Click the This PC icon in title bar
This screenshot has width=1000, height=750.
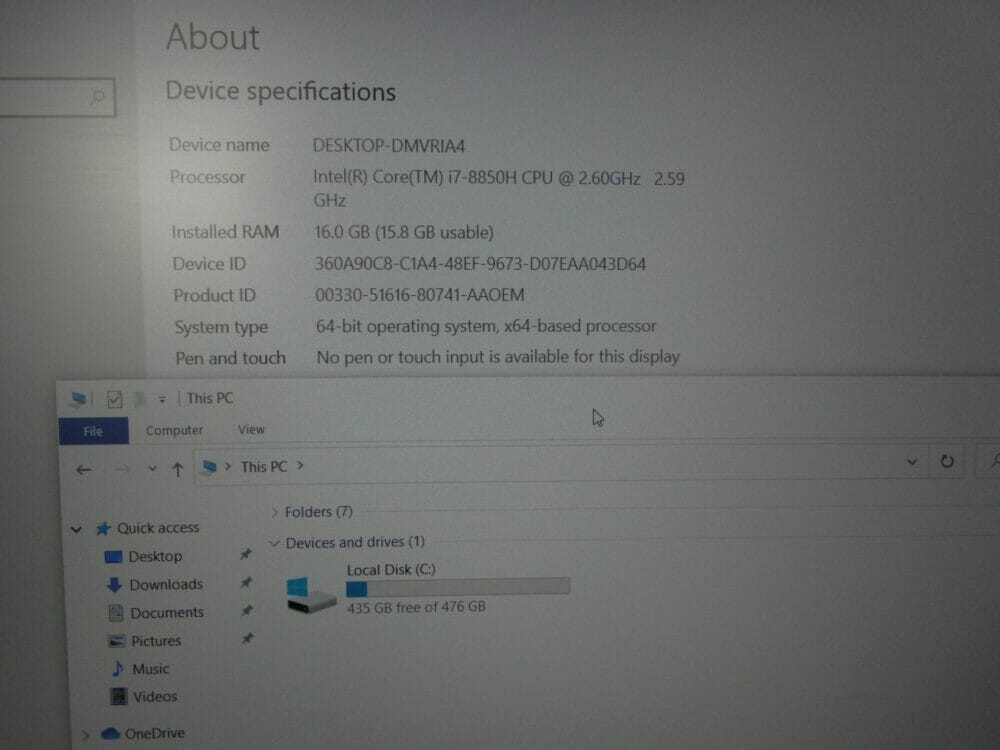(78, 399)
